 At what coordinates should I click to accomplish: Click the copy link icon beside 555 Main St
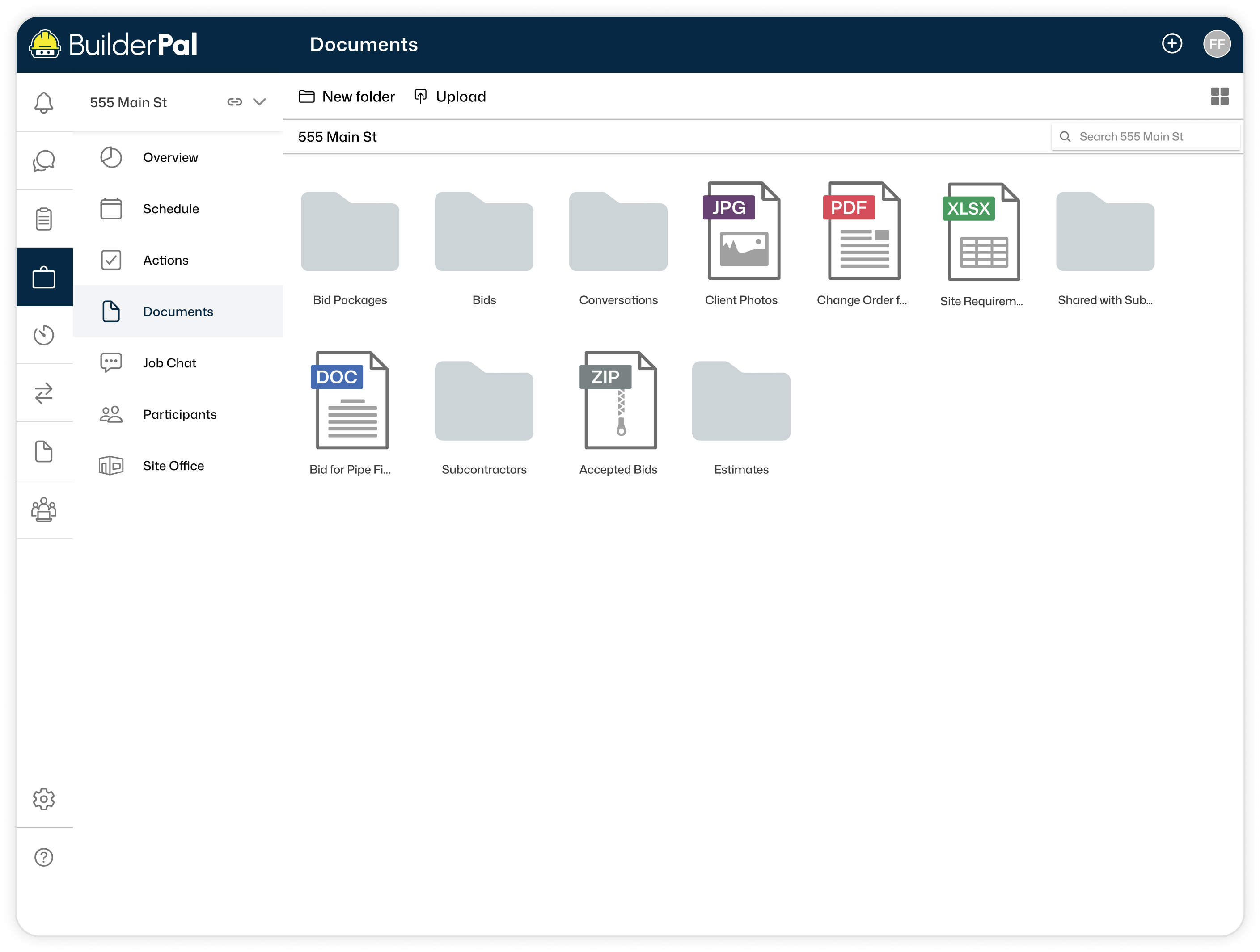(235, 102)
